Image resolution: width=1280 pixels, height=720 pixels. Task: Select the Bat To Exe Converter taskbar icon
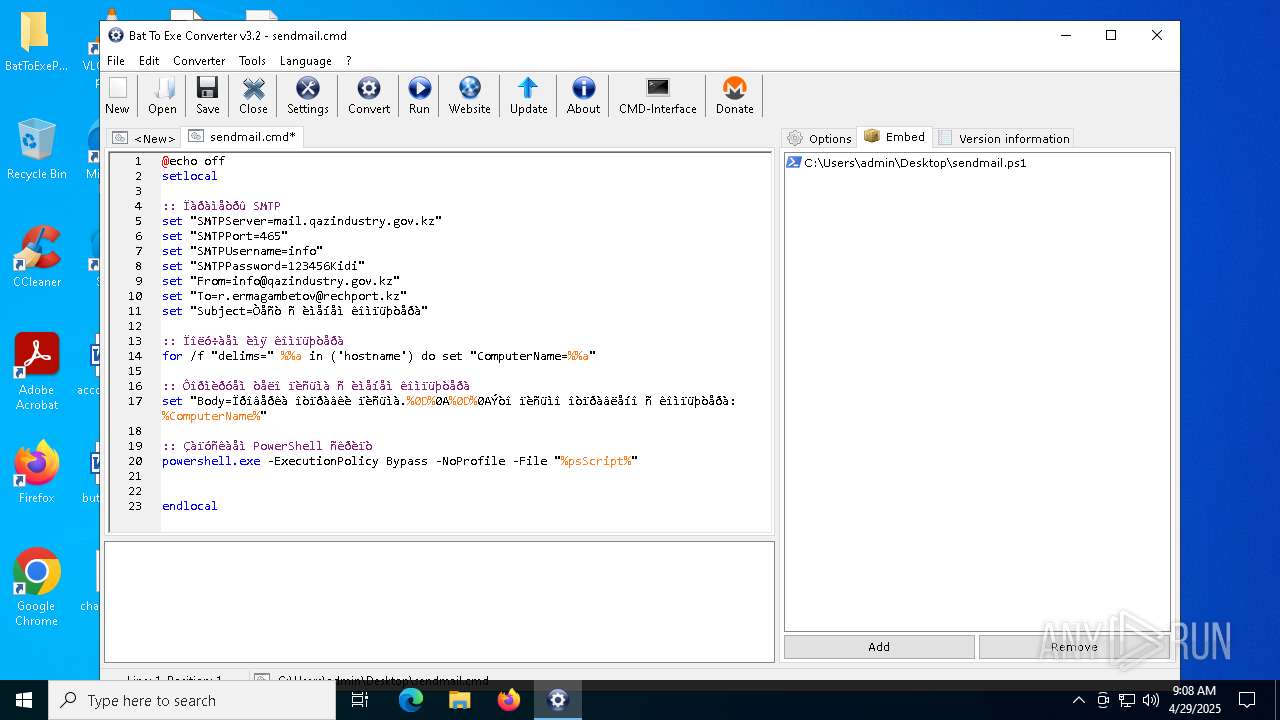(558, 700)
